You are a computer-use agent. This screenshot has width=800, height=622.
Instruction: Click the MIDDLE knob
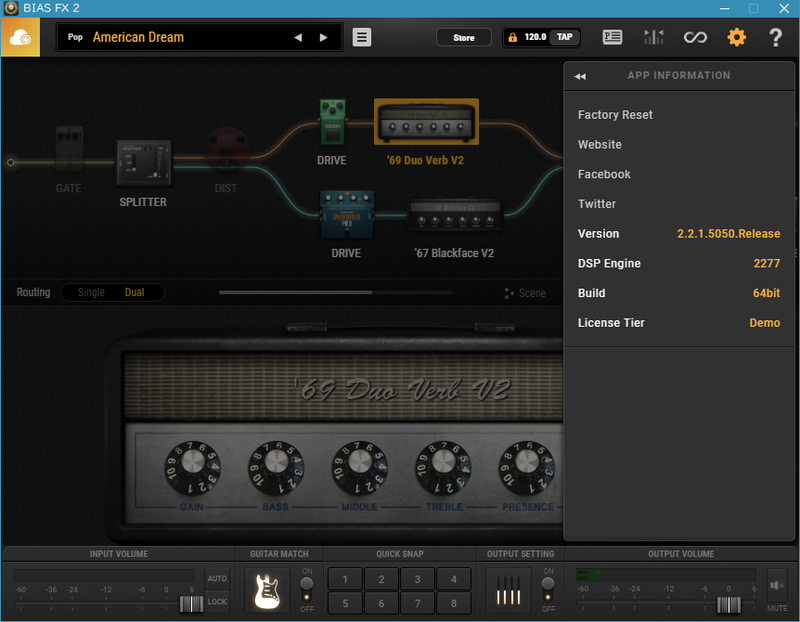(x=360, y=468)
